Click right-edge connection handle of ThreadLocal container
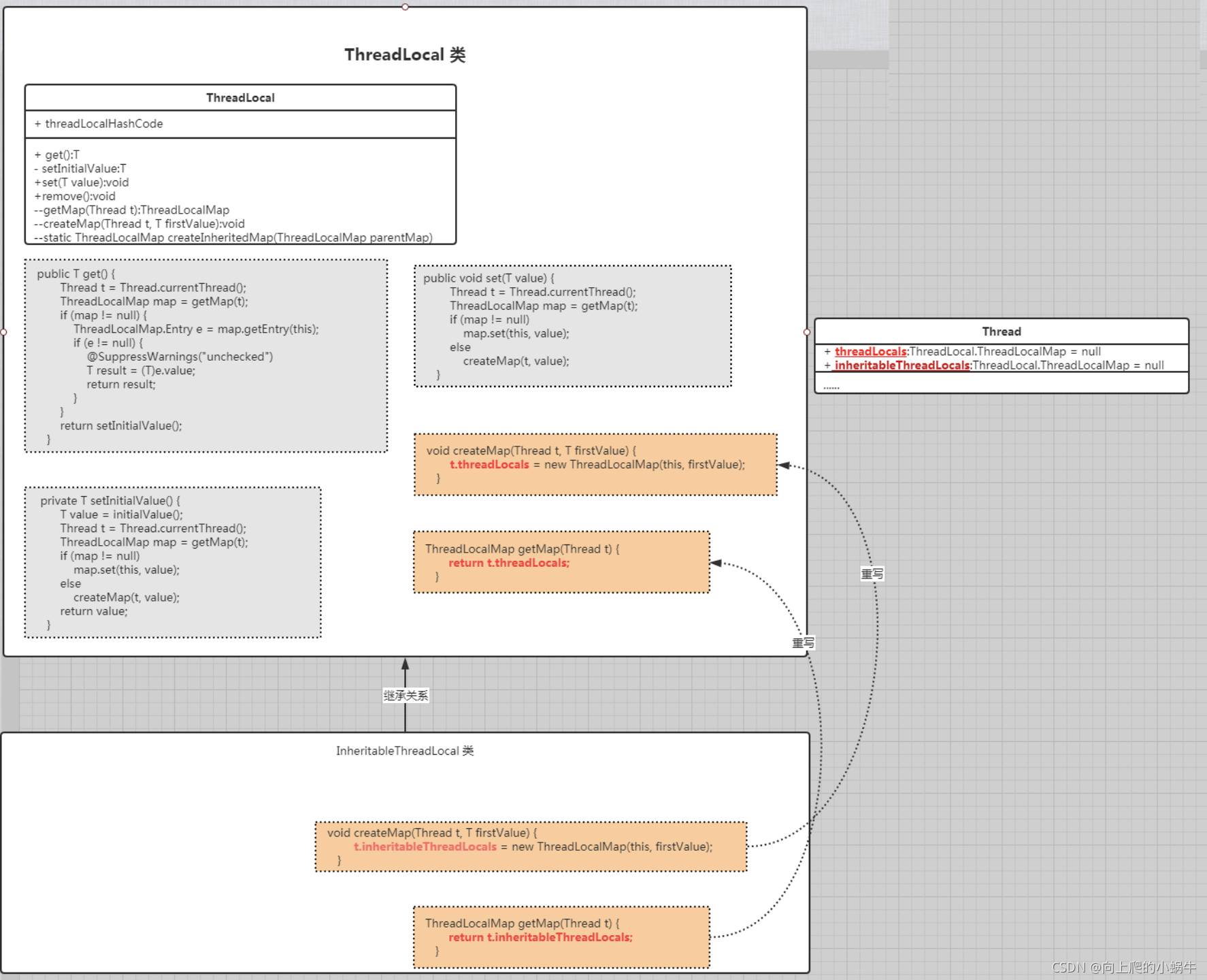Viewport: 1207px width, 980px height. tap(807, 332)
